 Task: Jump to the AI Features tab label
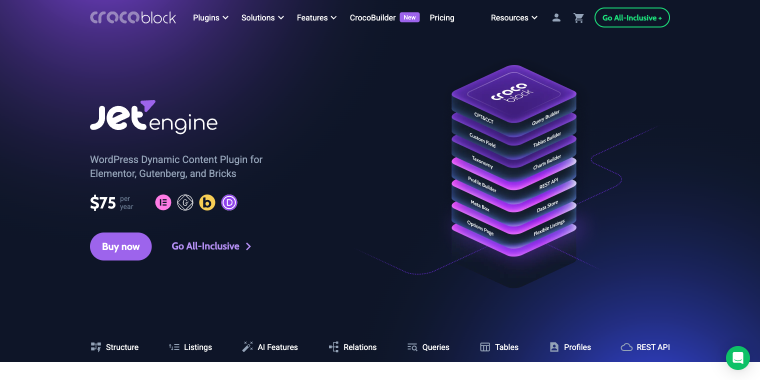coord(278,347)
